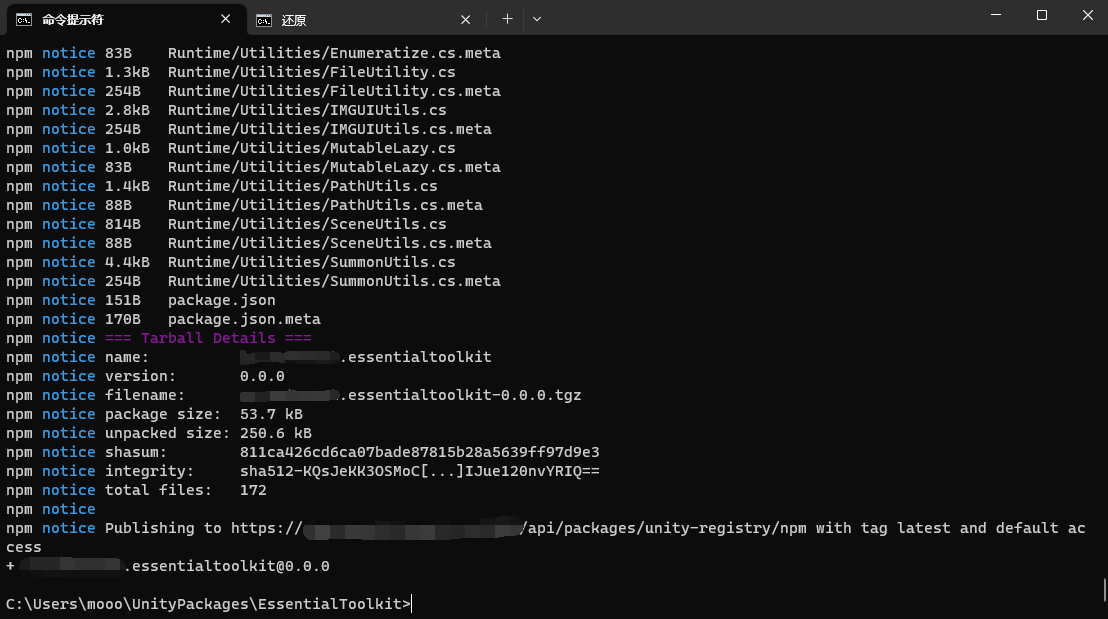This screenshot has height=619, width=1108.
Task: Click the sha512 integrity text
Action: click(420, 471)
